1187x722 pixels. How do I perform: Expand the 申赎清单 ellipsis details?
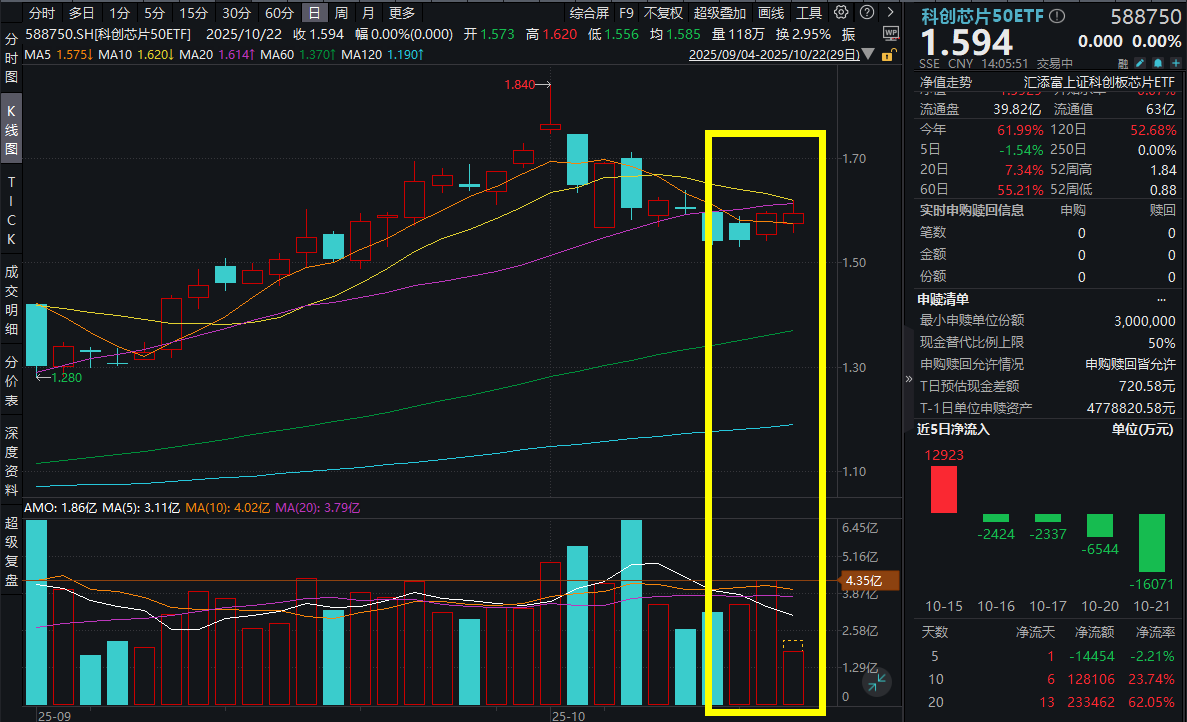(x=1160, y=298)
